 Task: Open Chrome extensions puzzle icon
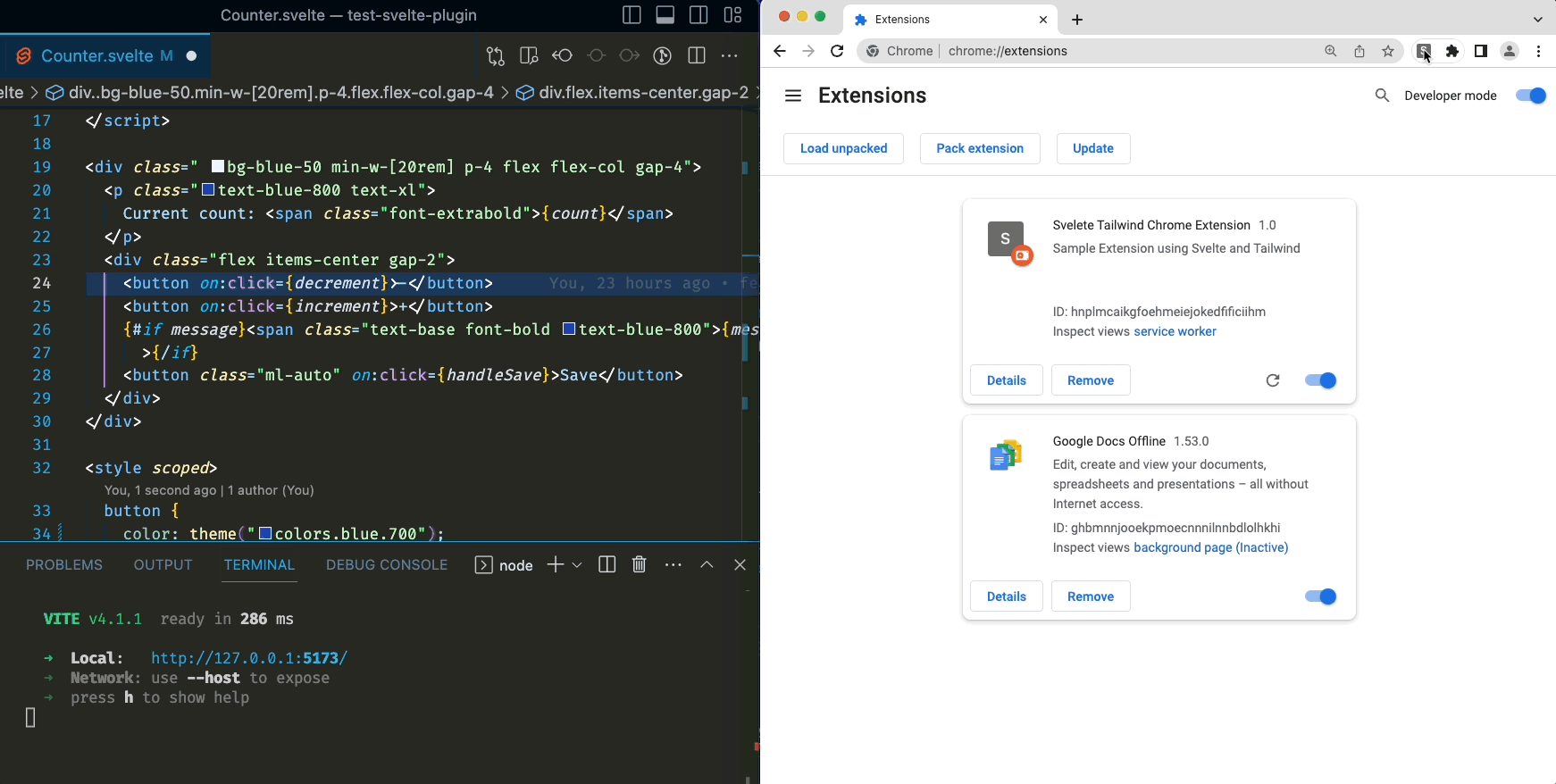[1452, 52]
